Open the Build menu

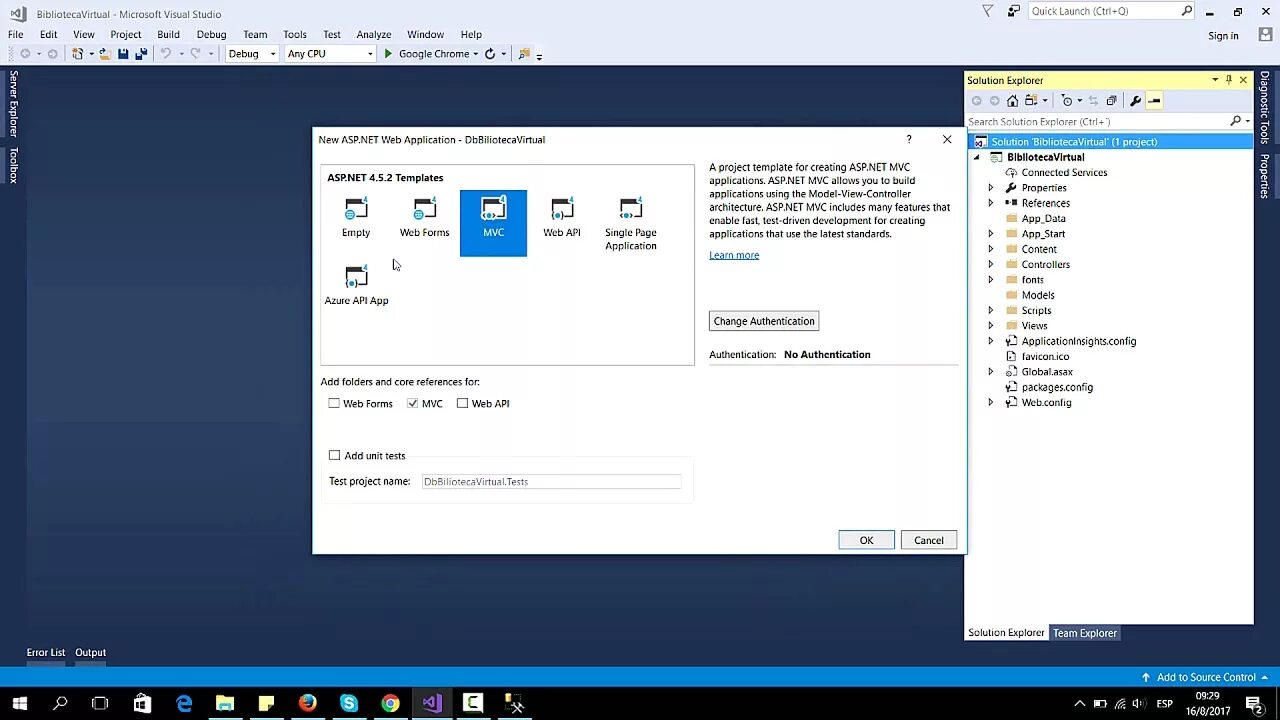tap(168, 34)
